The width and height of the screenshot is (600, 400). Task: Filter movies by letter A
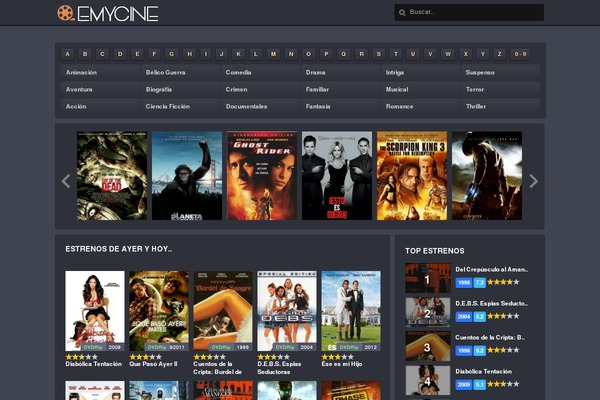pos(68,54)
